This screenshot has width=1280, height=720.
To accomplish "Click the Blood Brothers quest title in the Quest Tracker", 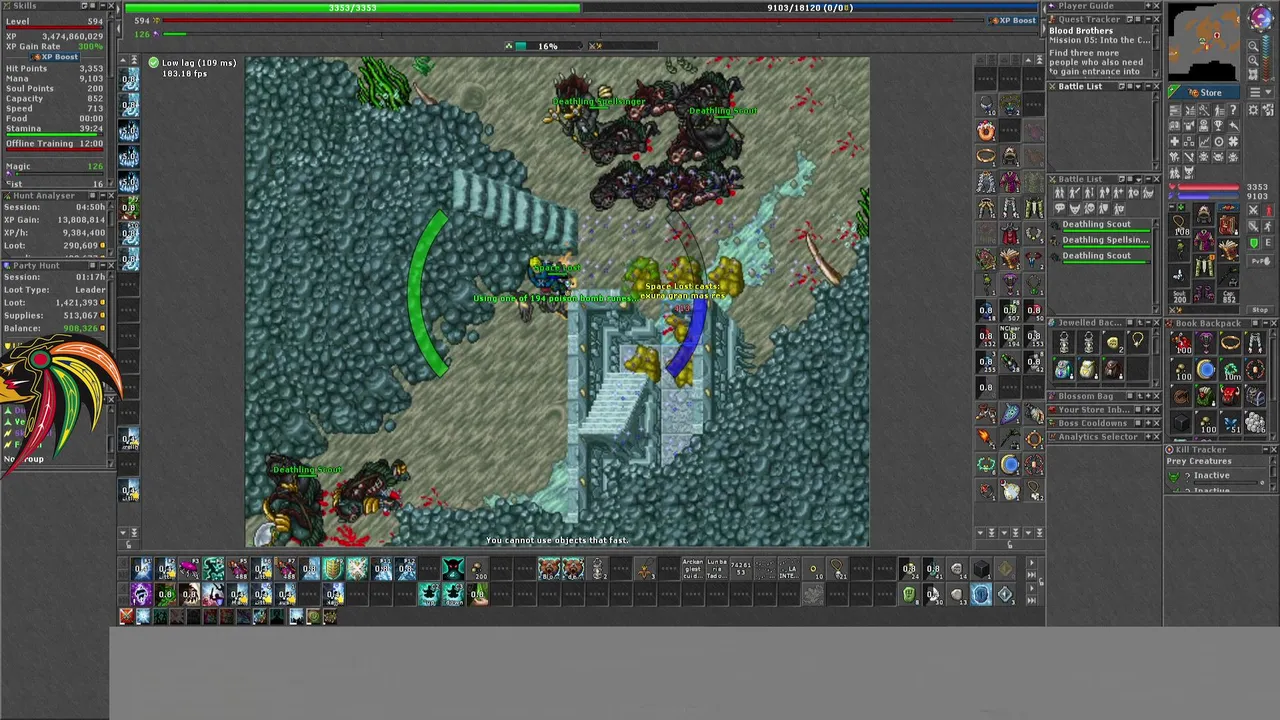I will click(1081, 31).
